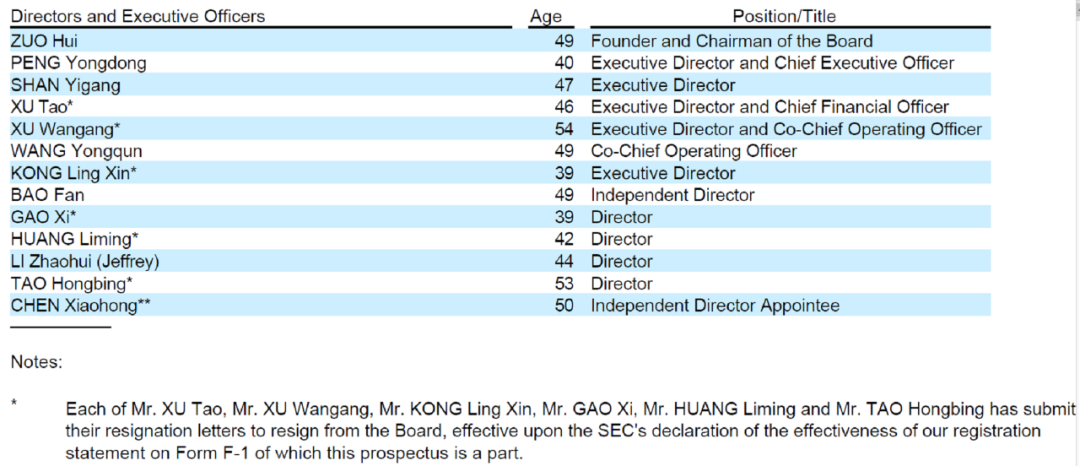The width and height of the screenshot is (1080, 466).
Task: Select the XU Wangang name cell
Action: point(62,129)
